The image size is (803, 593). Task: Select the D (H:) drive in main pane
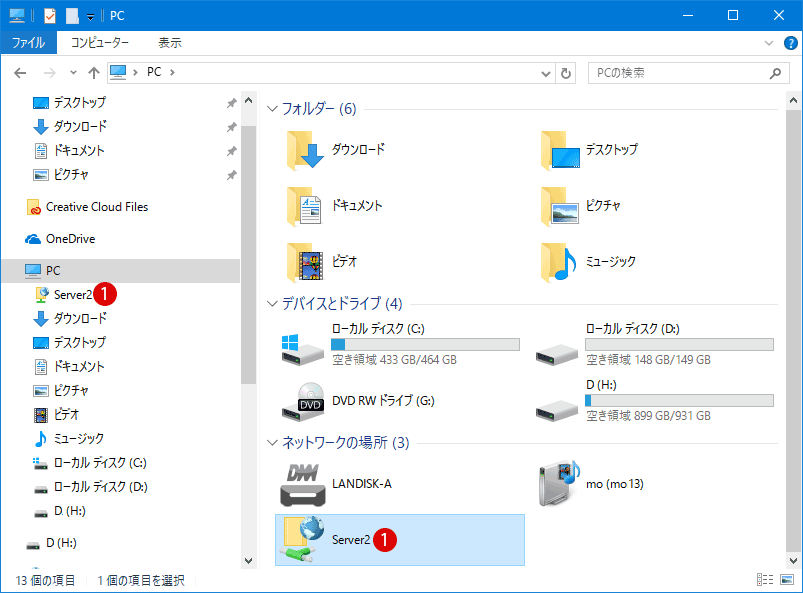[x=654, y=400]
